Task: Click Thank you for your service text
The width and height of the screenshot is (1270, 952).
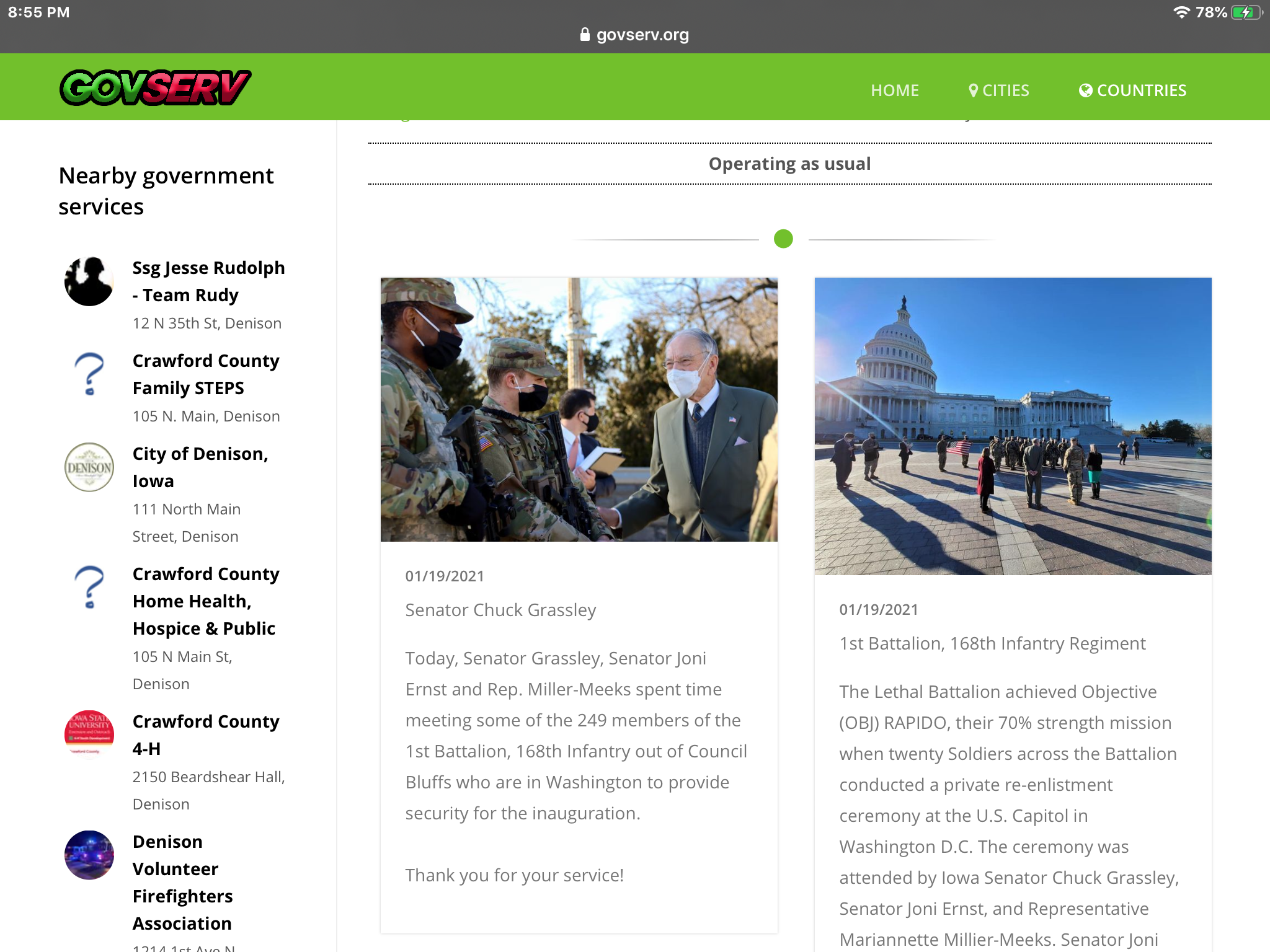Action: coord(515,875)
